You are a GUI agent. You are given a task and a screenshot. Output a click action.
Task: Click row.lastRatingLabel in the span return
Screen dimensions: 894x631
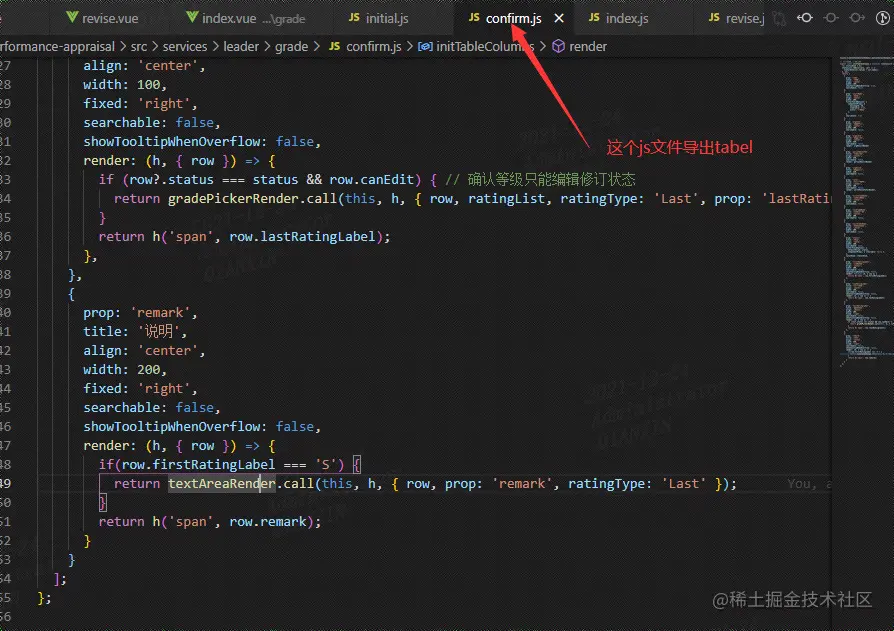click(x=302, y=237)
